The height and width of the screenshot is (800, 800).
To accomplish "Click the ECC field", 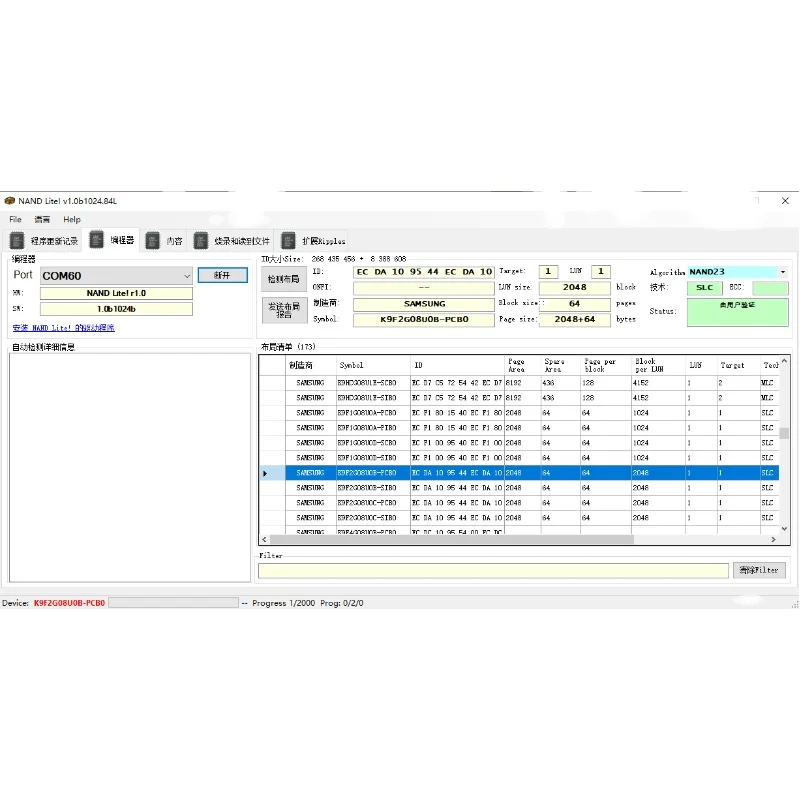I will pos(770,288).
